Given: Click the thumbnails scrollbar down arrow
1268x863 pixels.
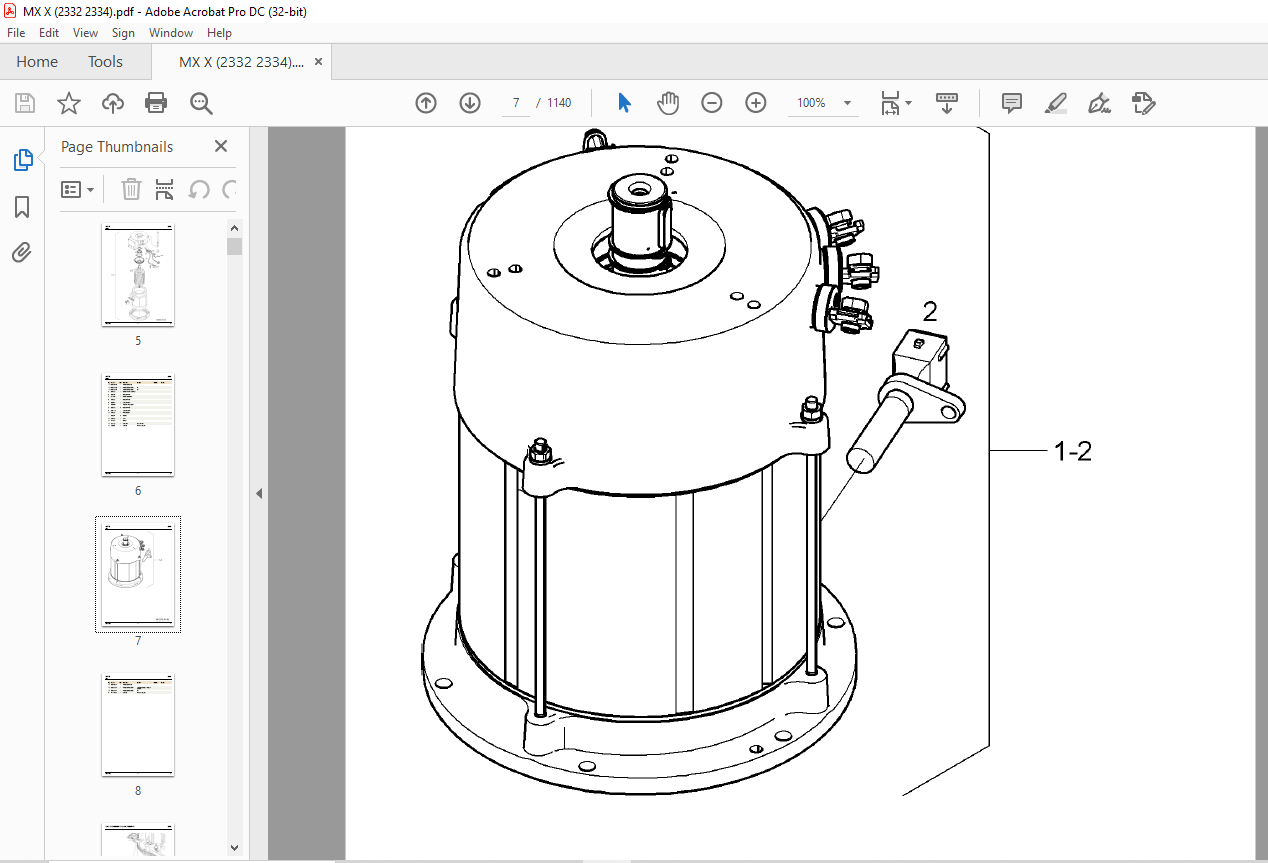Looking at the screenshot, I should pyautogui.click(x=234, y=846).
